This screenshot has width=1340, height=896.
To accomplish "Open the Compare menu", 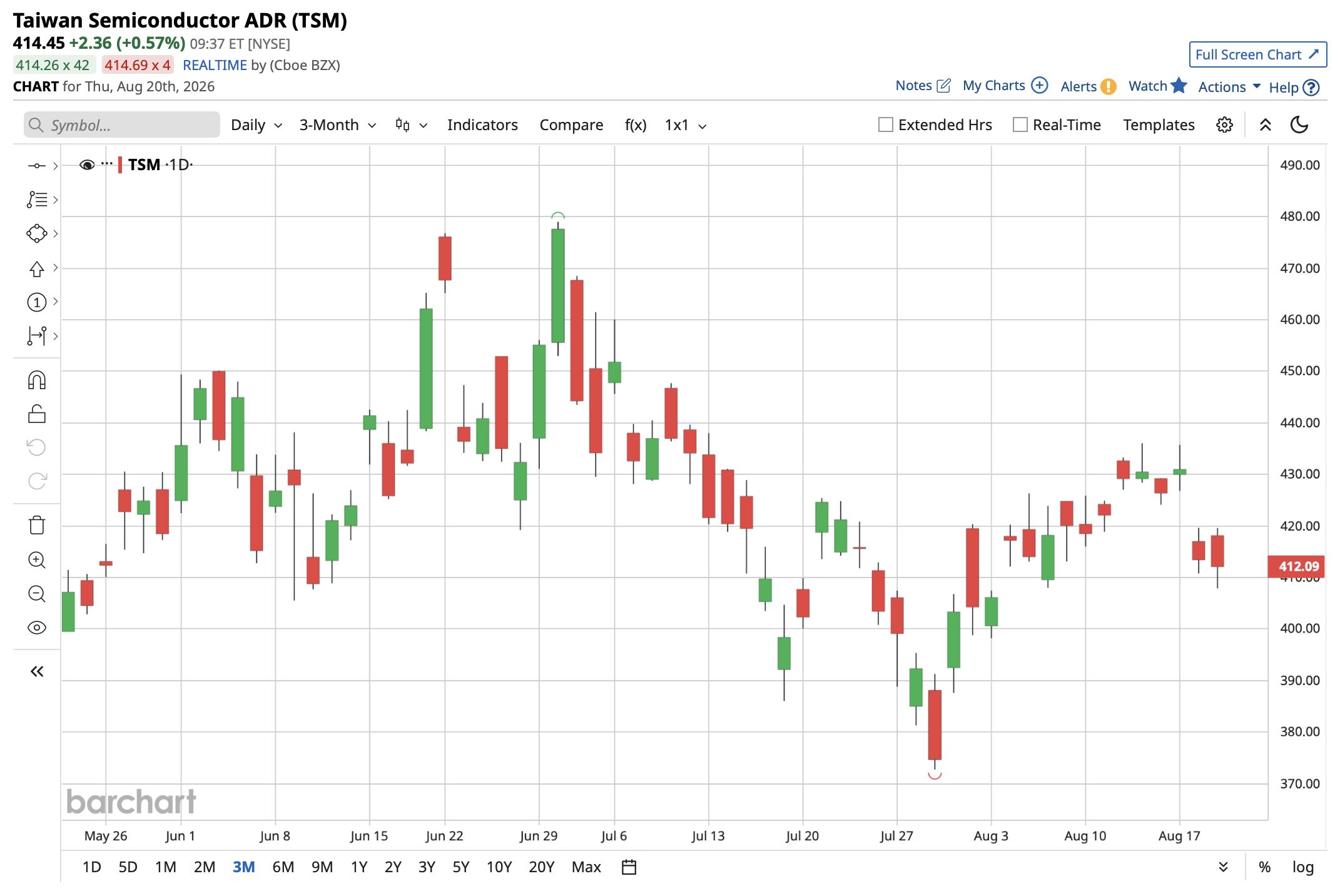I will pos(571,125).
